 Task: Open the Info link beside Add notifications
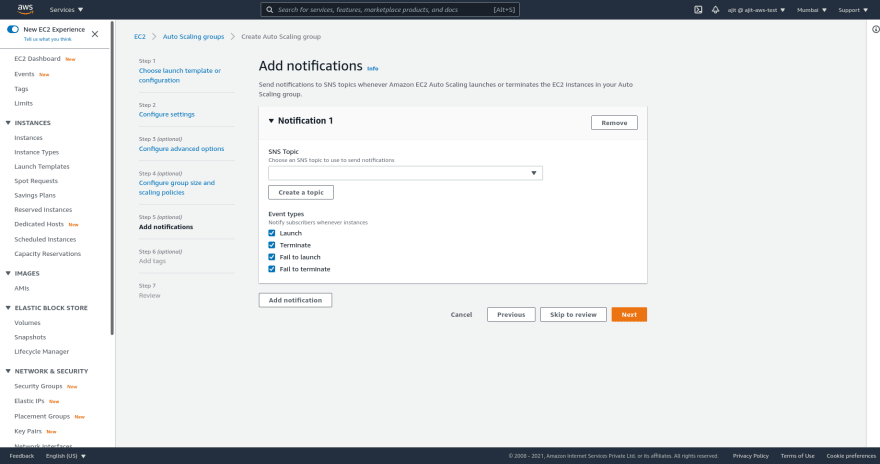click(373, 68)
